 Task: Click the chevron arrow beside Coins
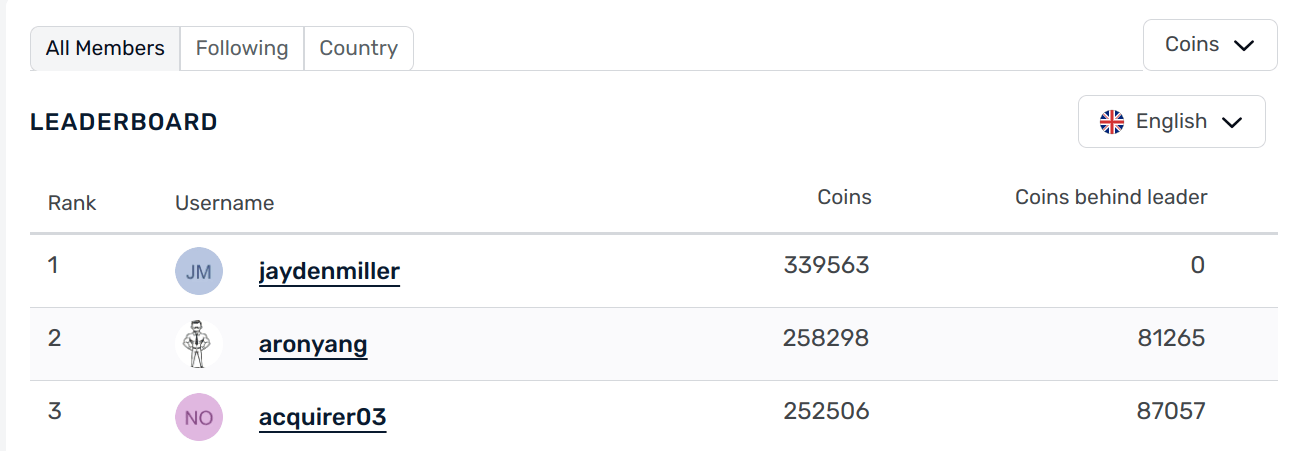click(1243, 46)
